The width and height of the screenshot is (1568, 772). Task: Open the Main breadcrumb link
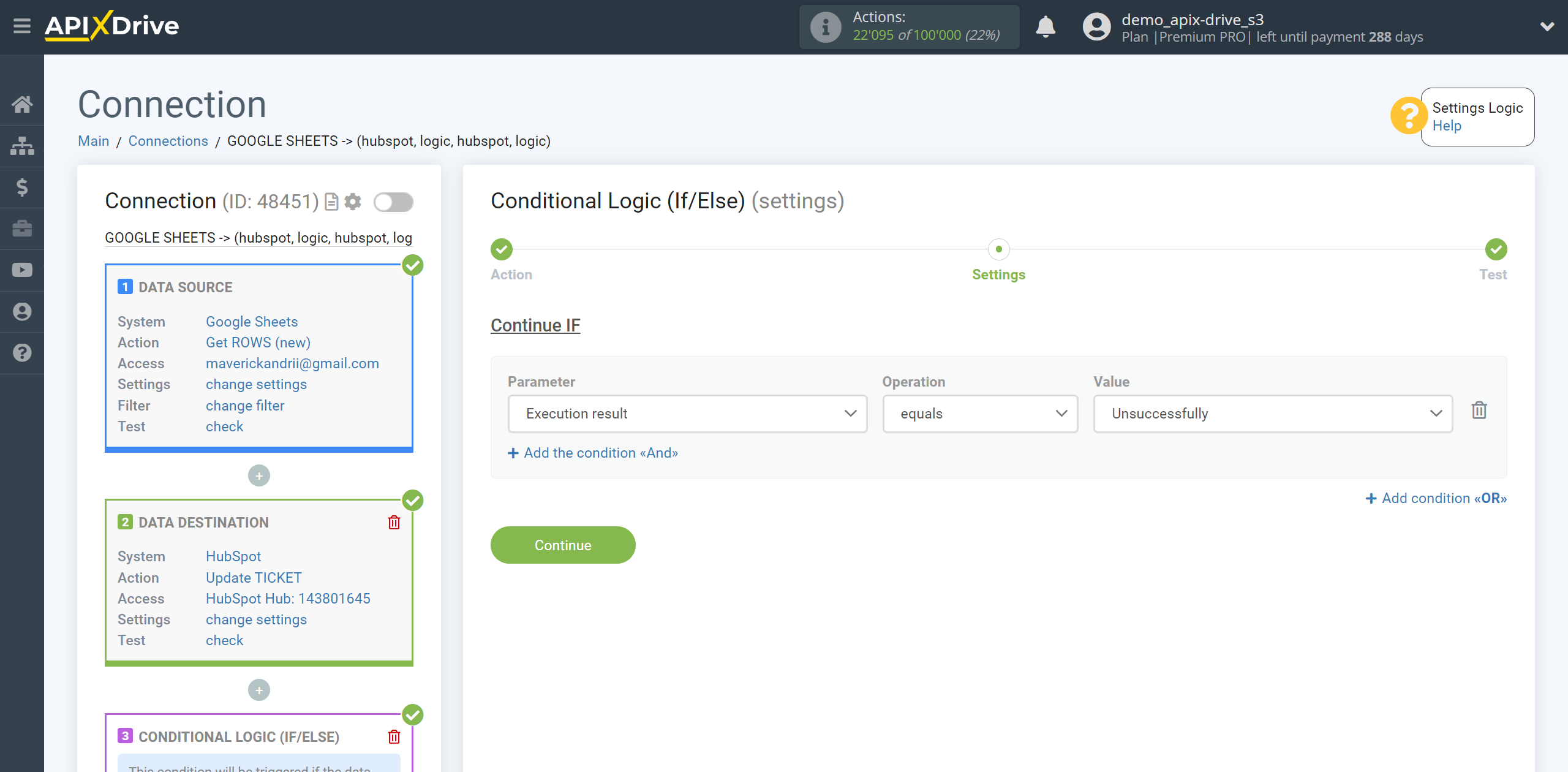click(94, 140)
